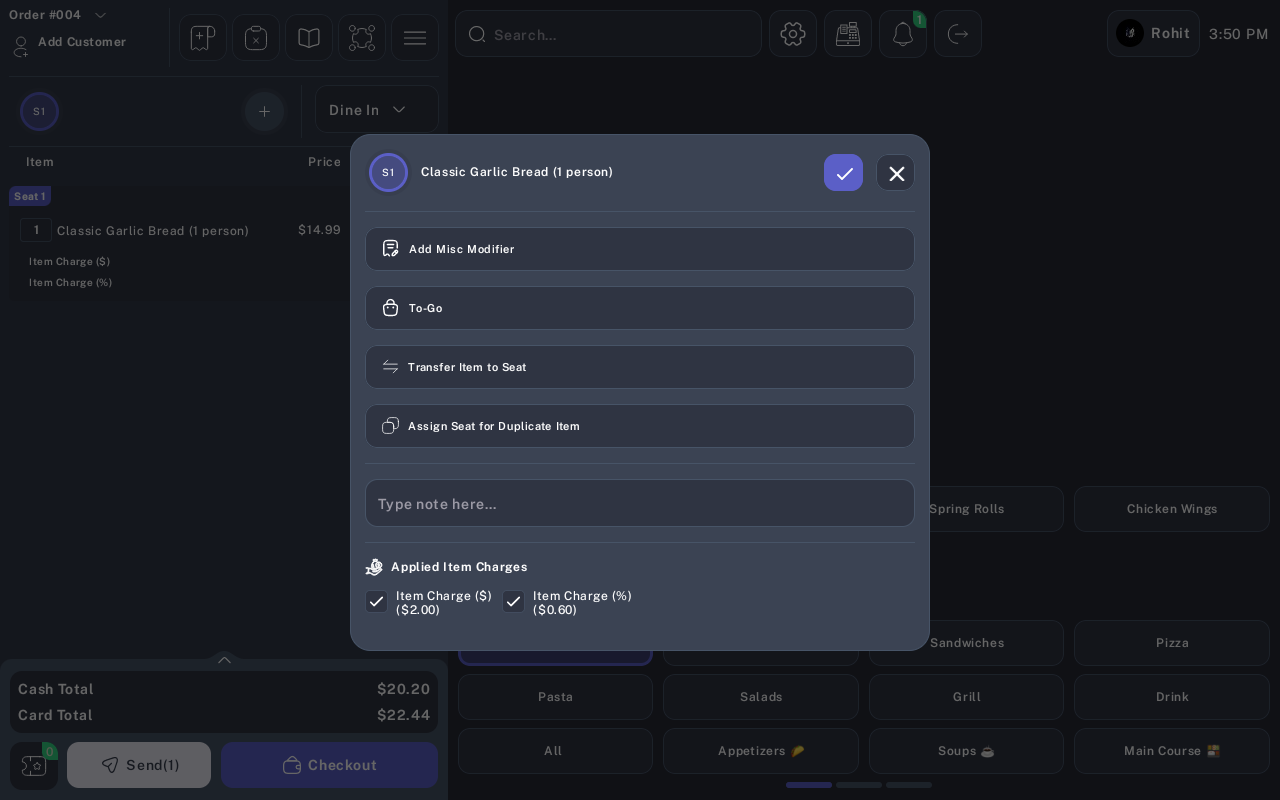Open the add ticket toolbar icon
Viewport: 1280px width, 800px height.
[203, 38]
